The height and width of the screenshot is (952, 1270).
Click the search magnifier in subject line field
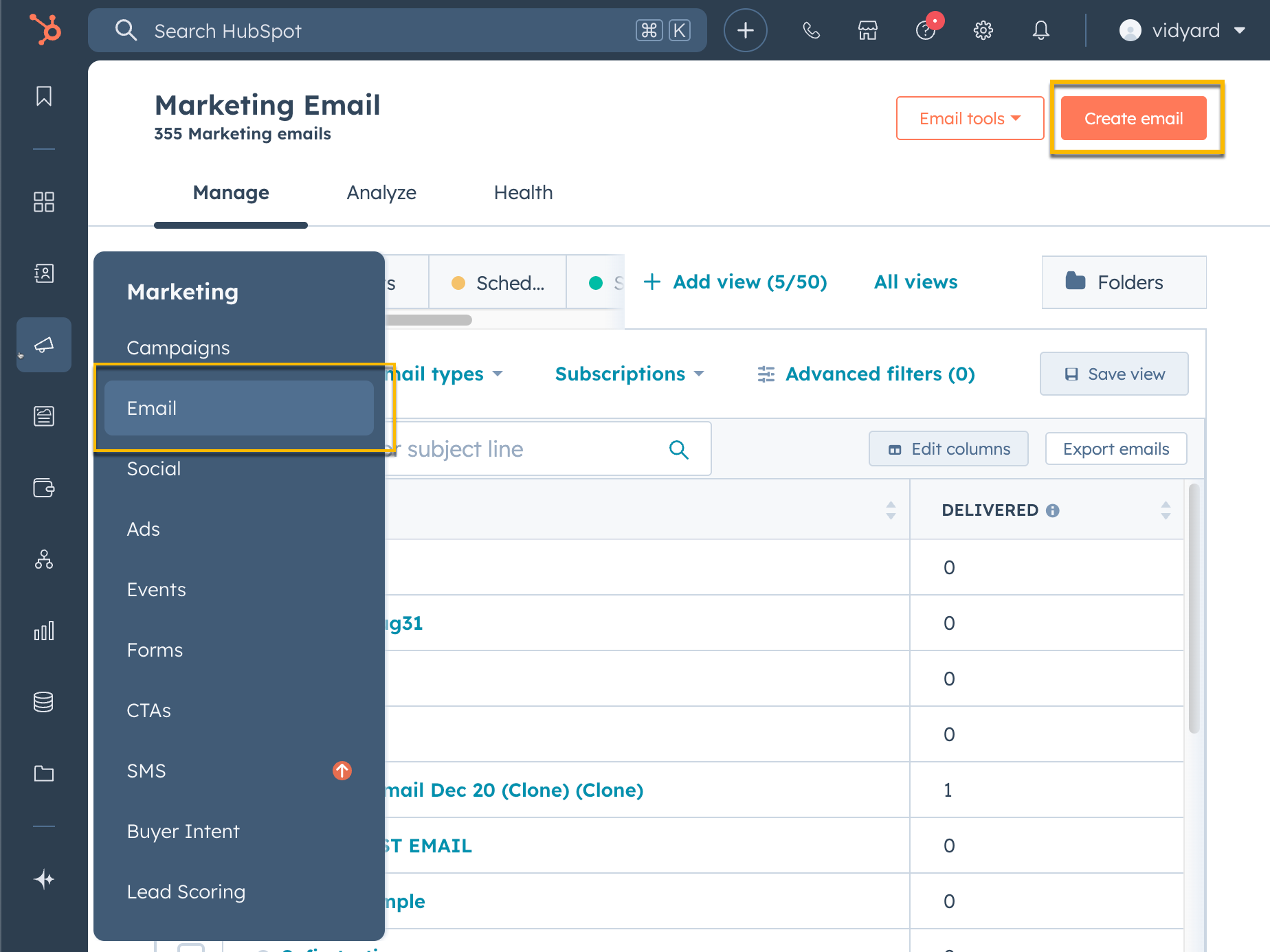pos(679,449)
